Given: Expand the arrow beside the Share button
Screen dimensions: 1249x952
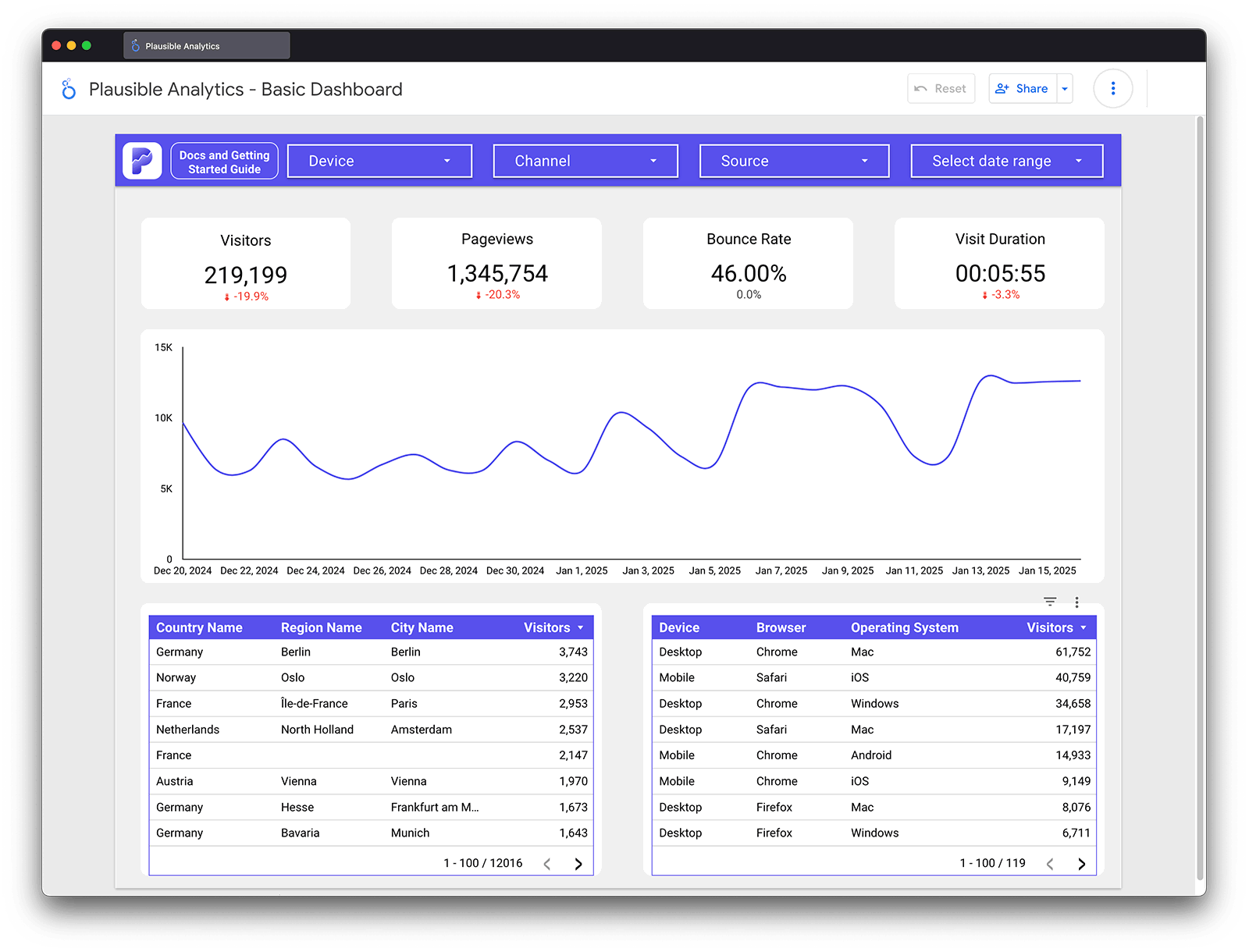Looking at the screenshot, I should point(1064,88).
